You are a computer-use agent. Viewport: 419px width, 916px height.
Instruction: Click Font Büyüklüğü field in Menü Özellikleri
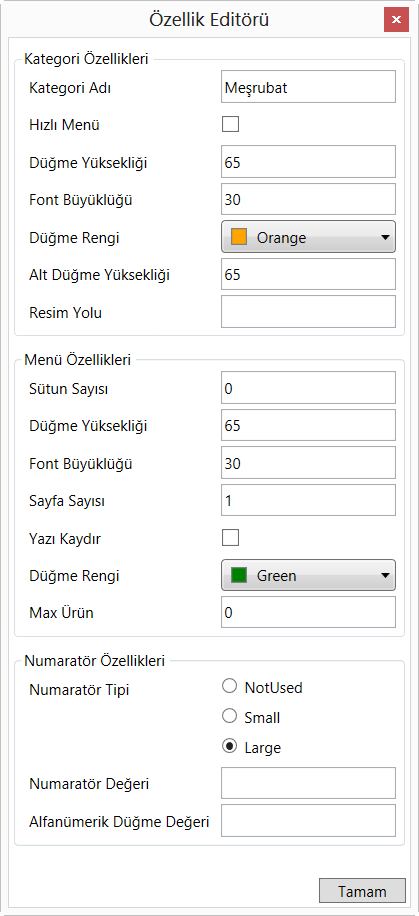308,462
